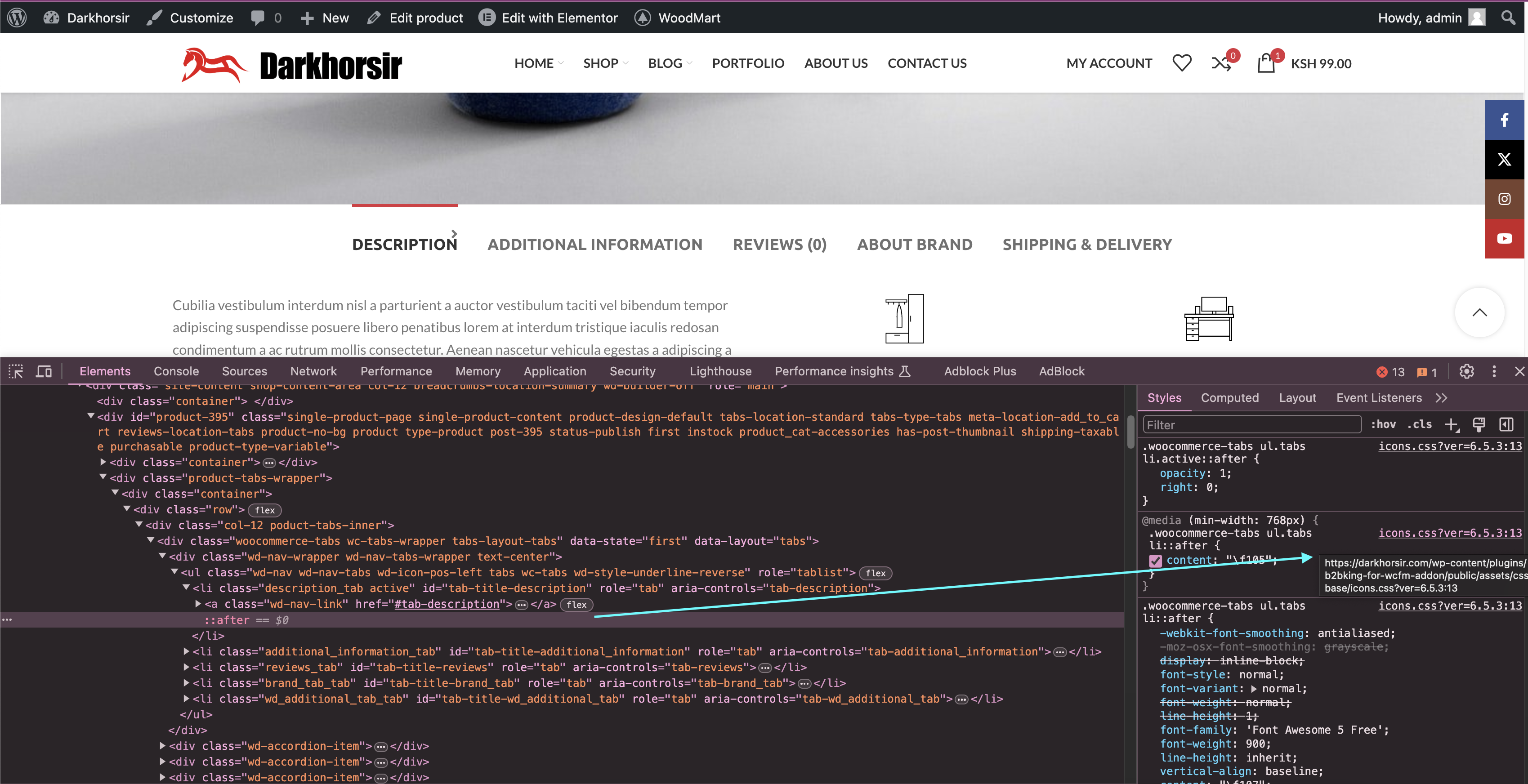Toggle DevTools device toolbar icon
Screen dimensions: 1528x784
coord(44,371)
